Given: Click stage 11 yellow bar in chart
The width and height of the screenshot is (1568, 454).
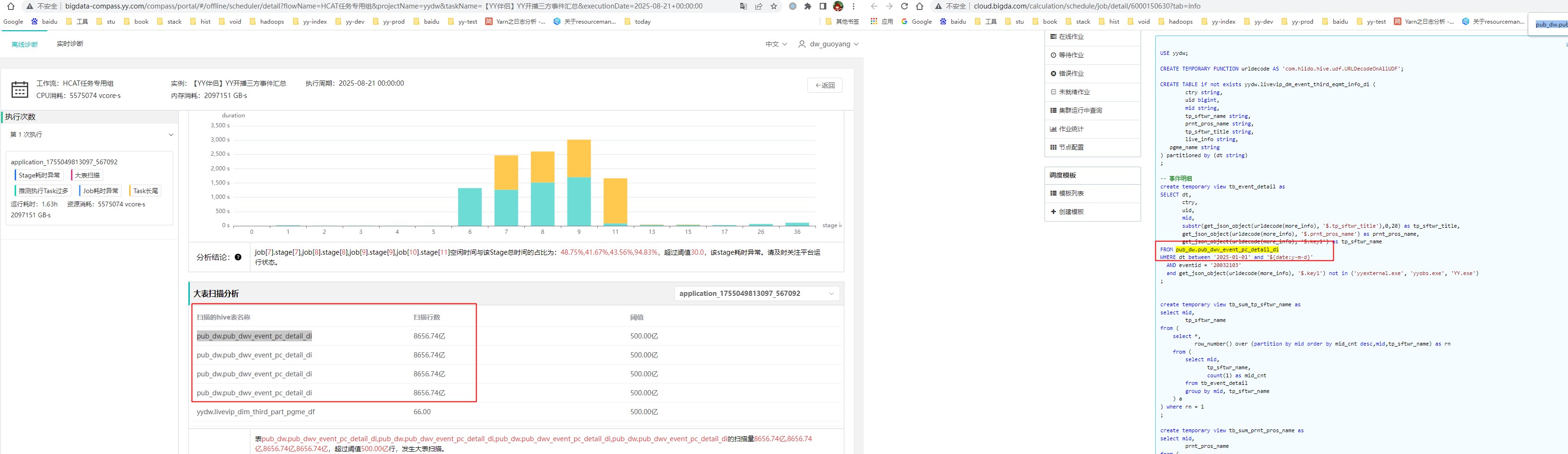Looking at the screenshot, I should pyautogui.click(x=615, y=201).
